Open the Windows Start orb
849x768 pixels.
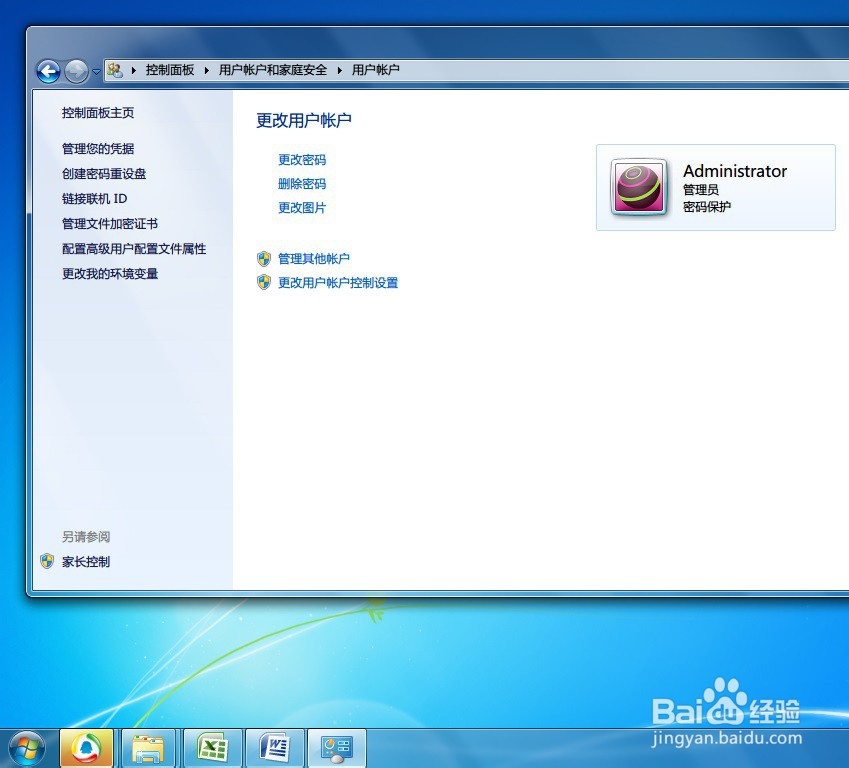27,749
